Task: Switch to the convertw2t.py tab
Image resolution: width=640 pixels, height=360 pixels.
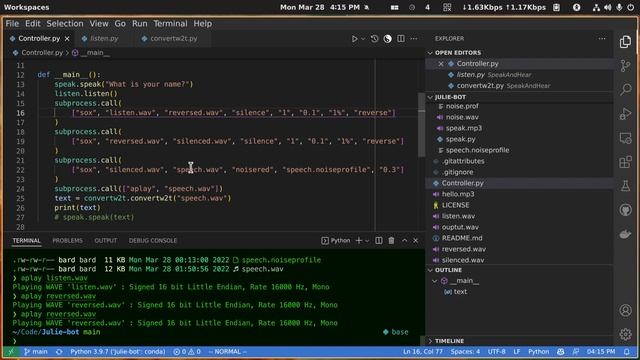Action: (x=174, y=39)
